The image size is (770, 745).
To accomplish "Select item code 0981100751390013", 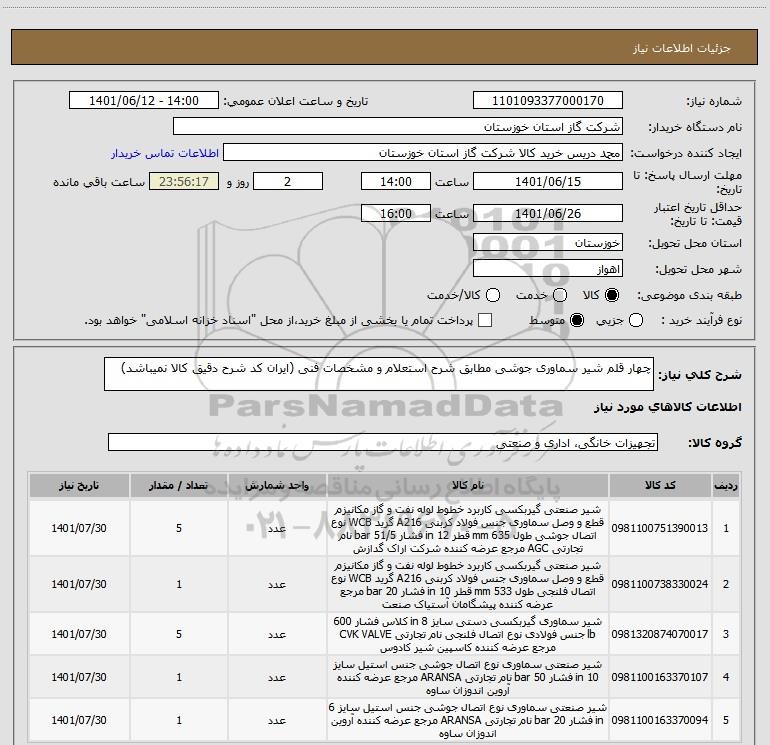I will [x=660, y=528].
